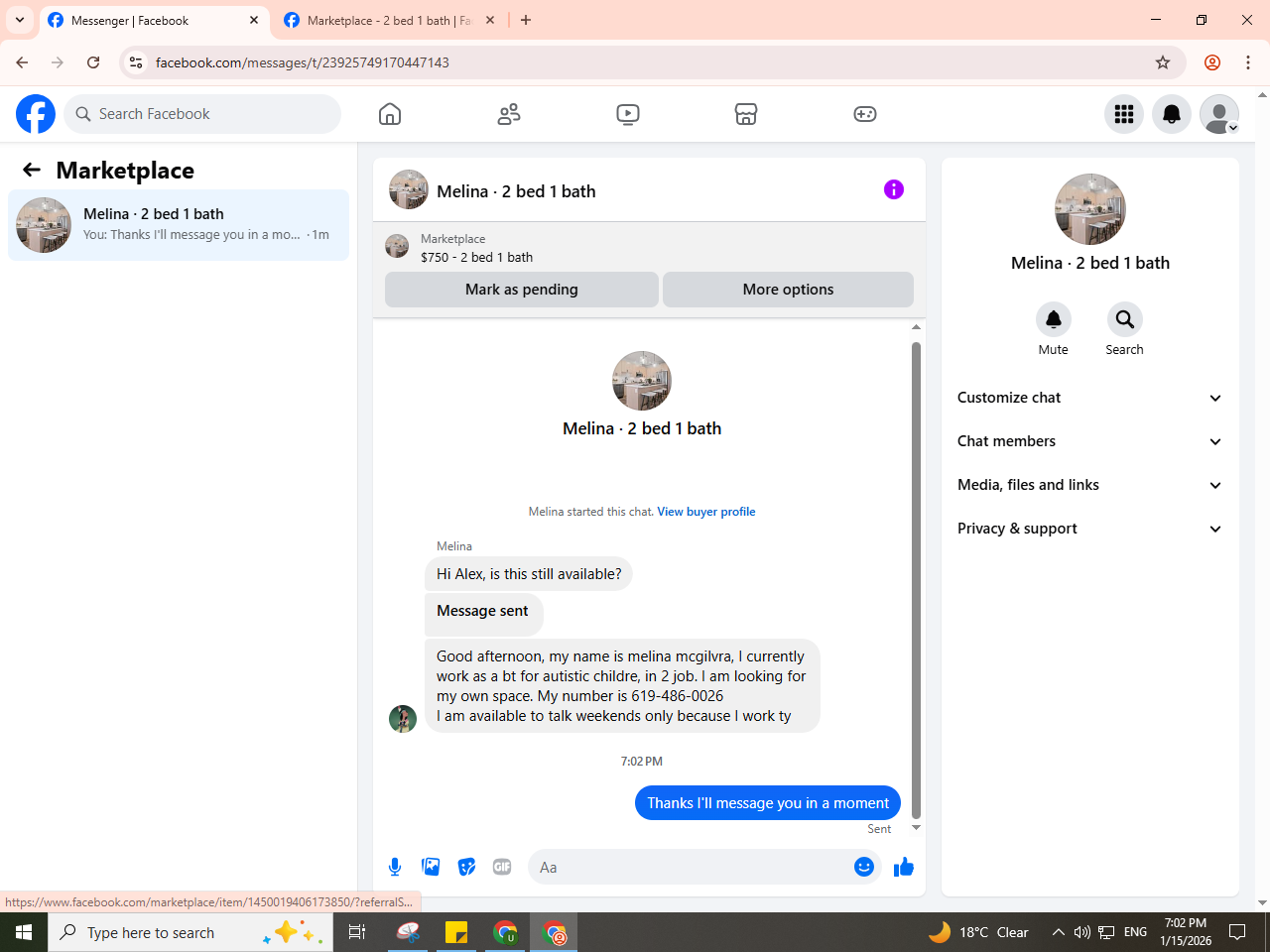This screenshot has width=1270, height=952.
Task: Choose a sticker icon
Action: click(x=466, y=867)
